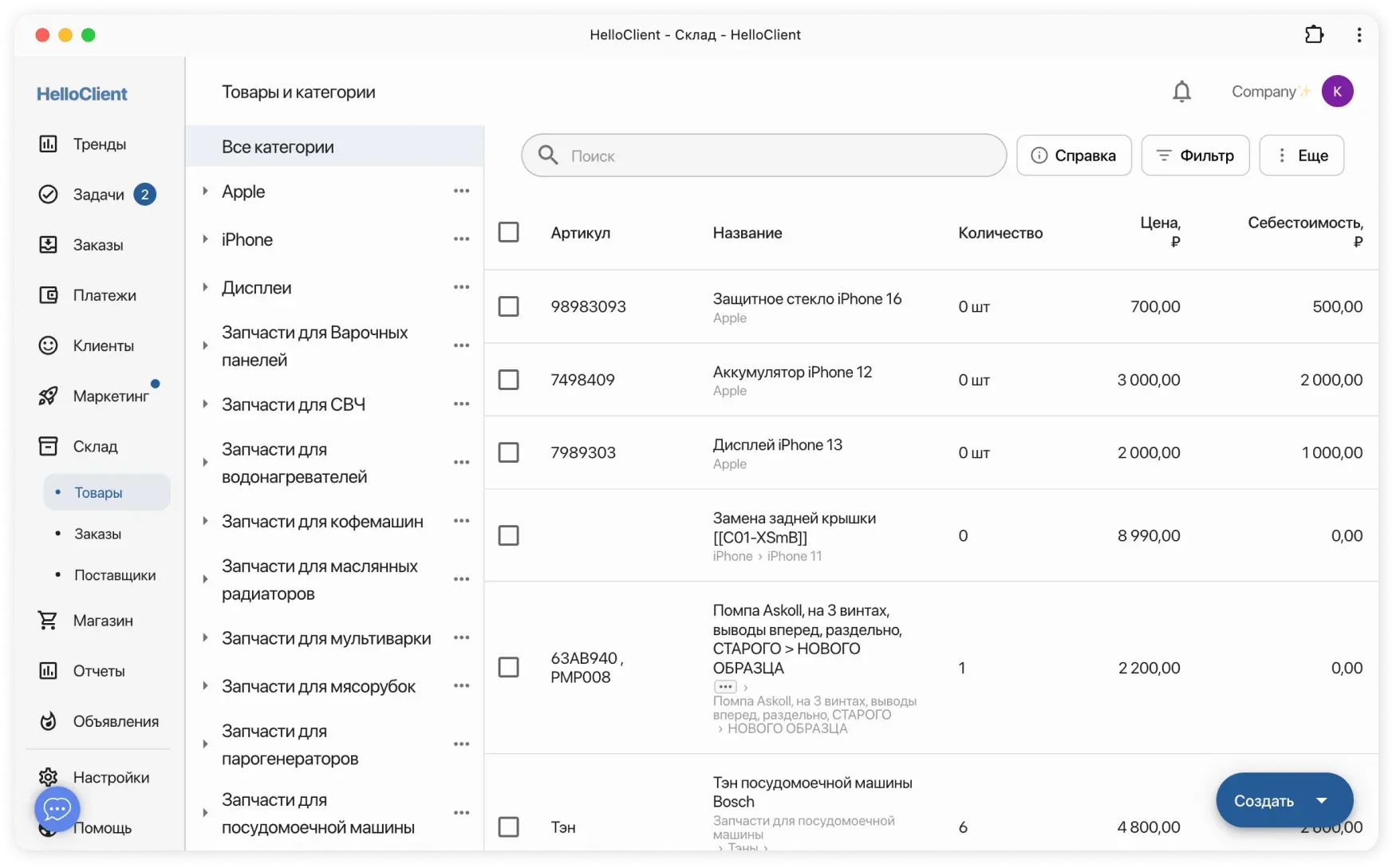The height and width of the screenshot is (868, 1396).
Task: Click the Маркетинг rocket icon
Action: [x=49, y=396]
